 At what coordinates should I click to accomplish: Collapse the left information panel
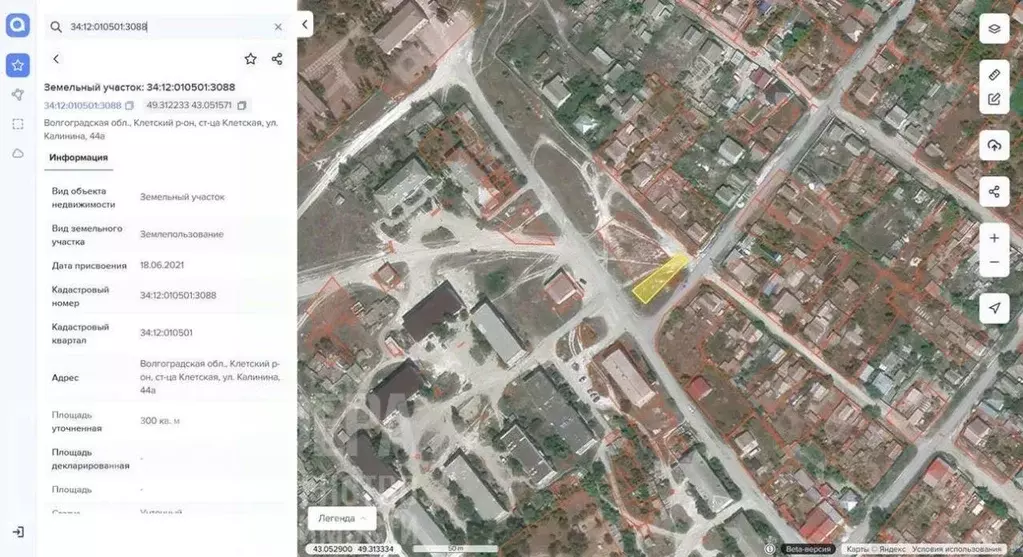305,26
